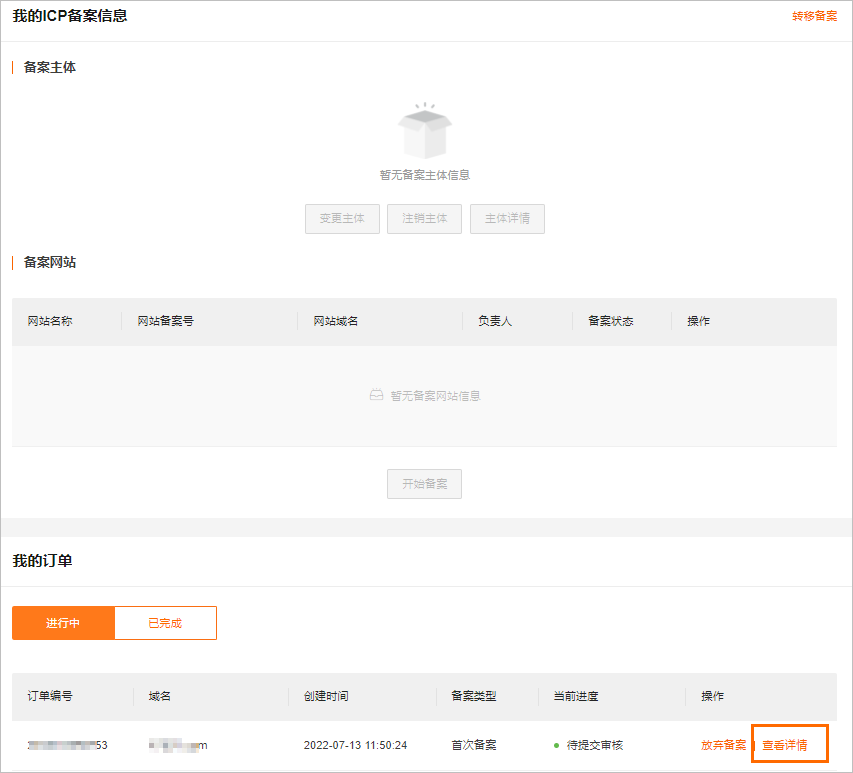Click the 变更主体 button
This screenshot has width=853, height=773.
342,218
